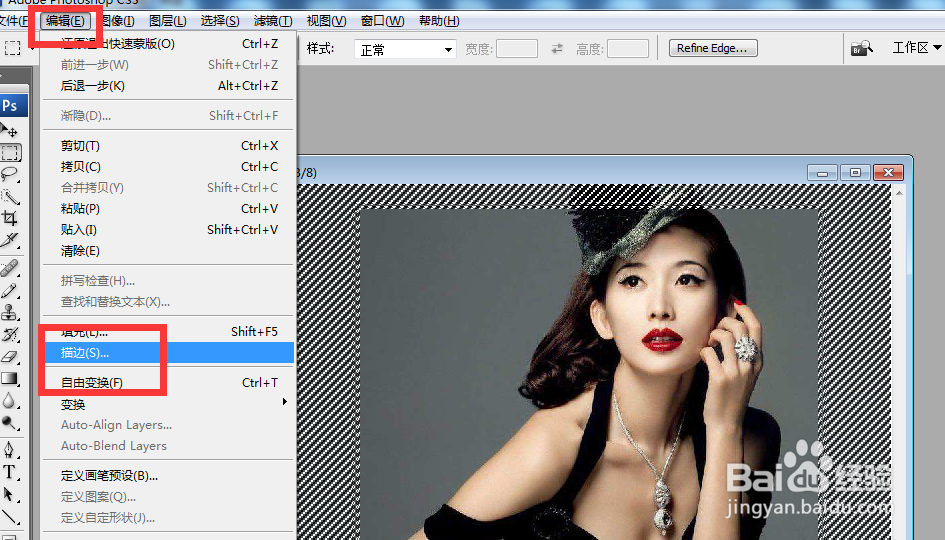Open the 选择(S) menu
The width and height of the screenshot is (945, 540).
tap(219, 21)
